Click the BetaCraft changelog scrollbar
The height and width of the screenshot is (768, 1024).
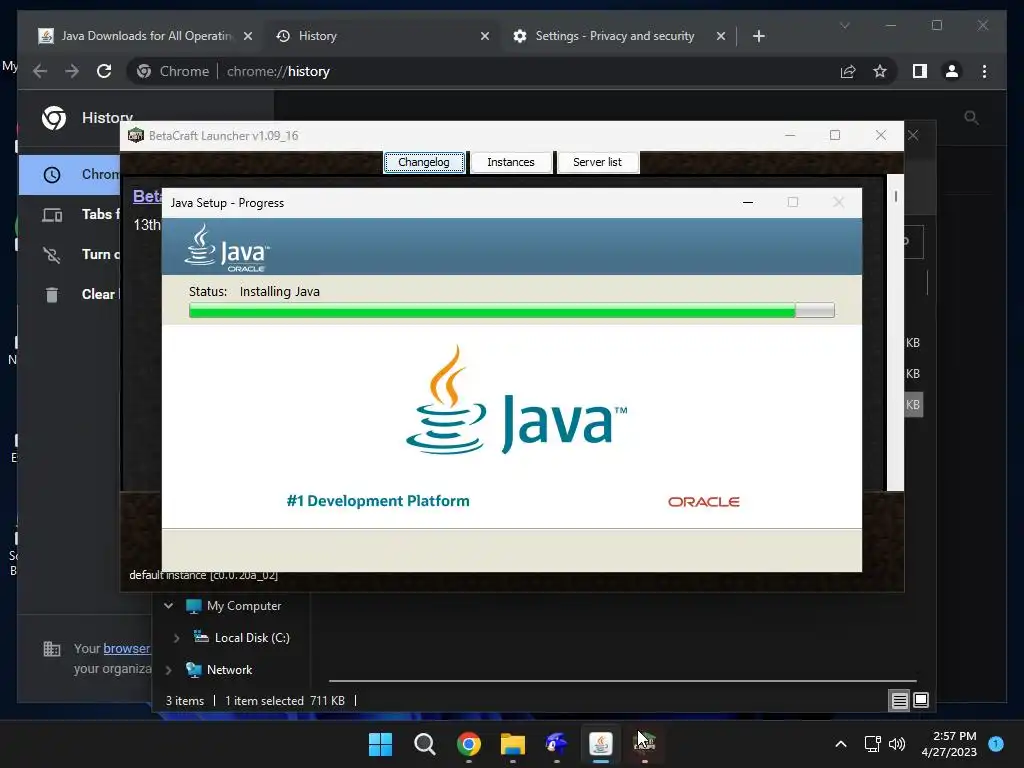pos(895,332)
